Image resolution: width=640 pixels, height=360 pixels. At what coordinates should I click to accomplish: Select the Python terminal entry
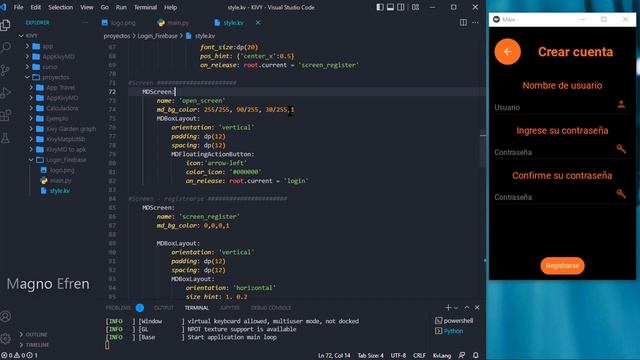click(x=449, y=331)
